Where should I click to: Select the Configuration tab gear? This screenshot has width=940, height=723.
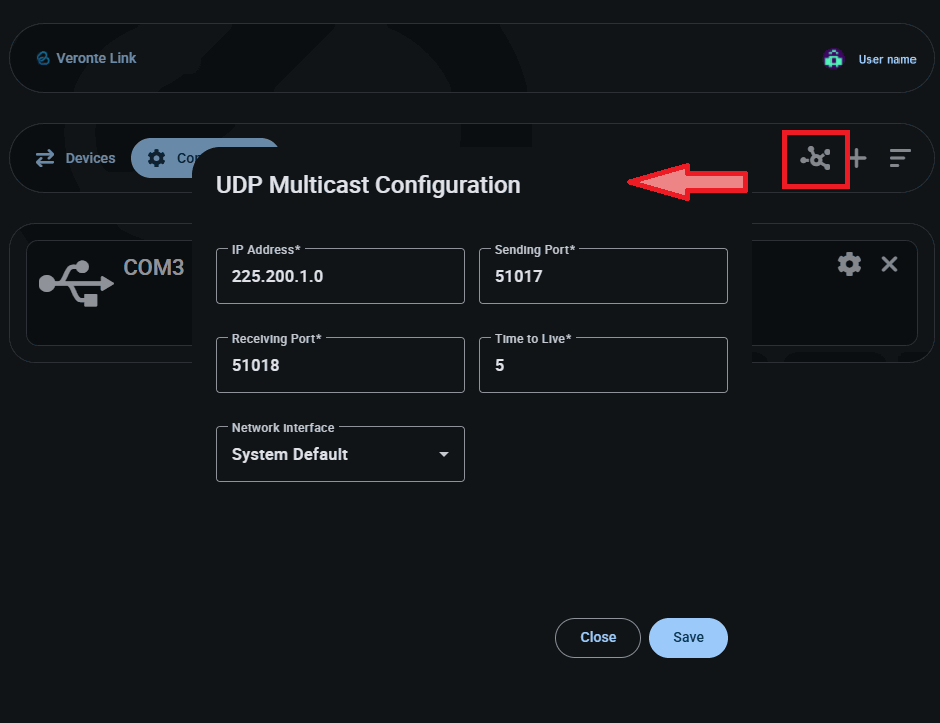157,158
